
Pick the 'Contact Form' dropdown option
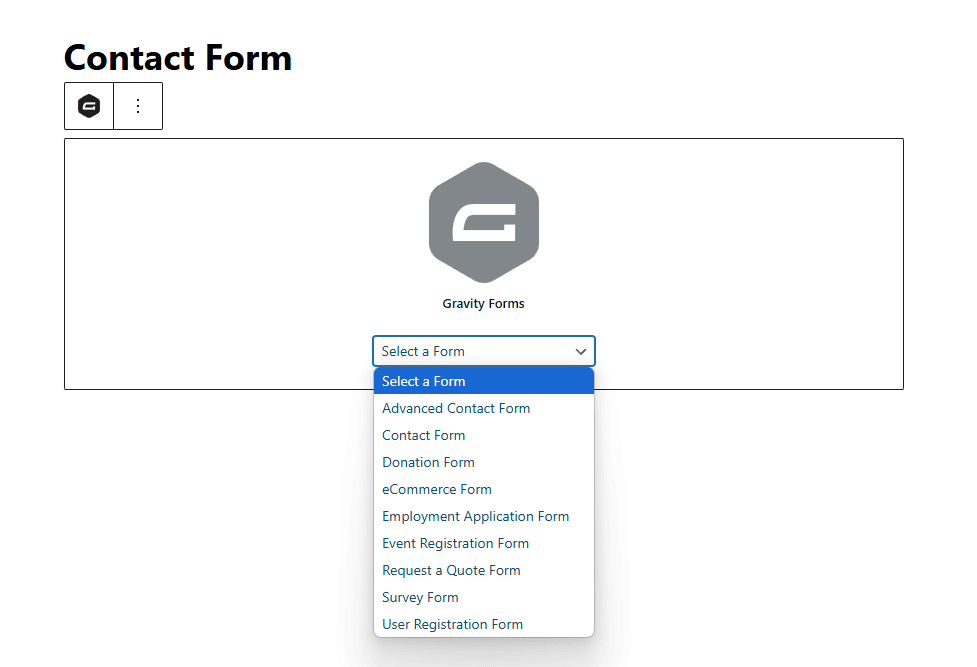coord(484,435)
